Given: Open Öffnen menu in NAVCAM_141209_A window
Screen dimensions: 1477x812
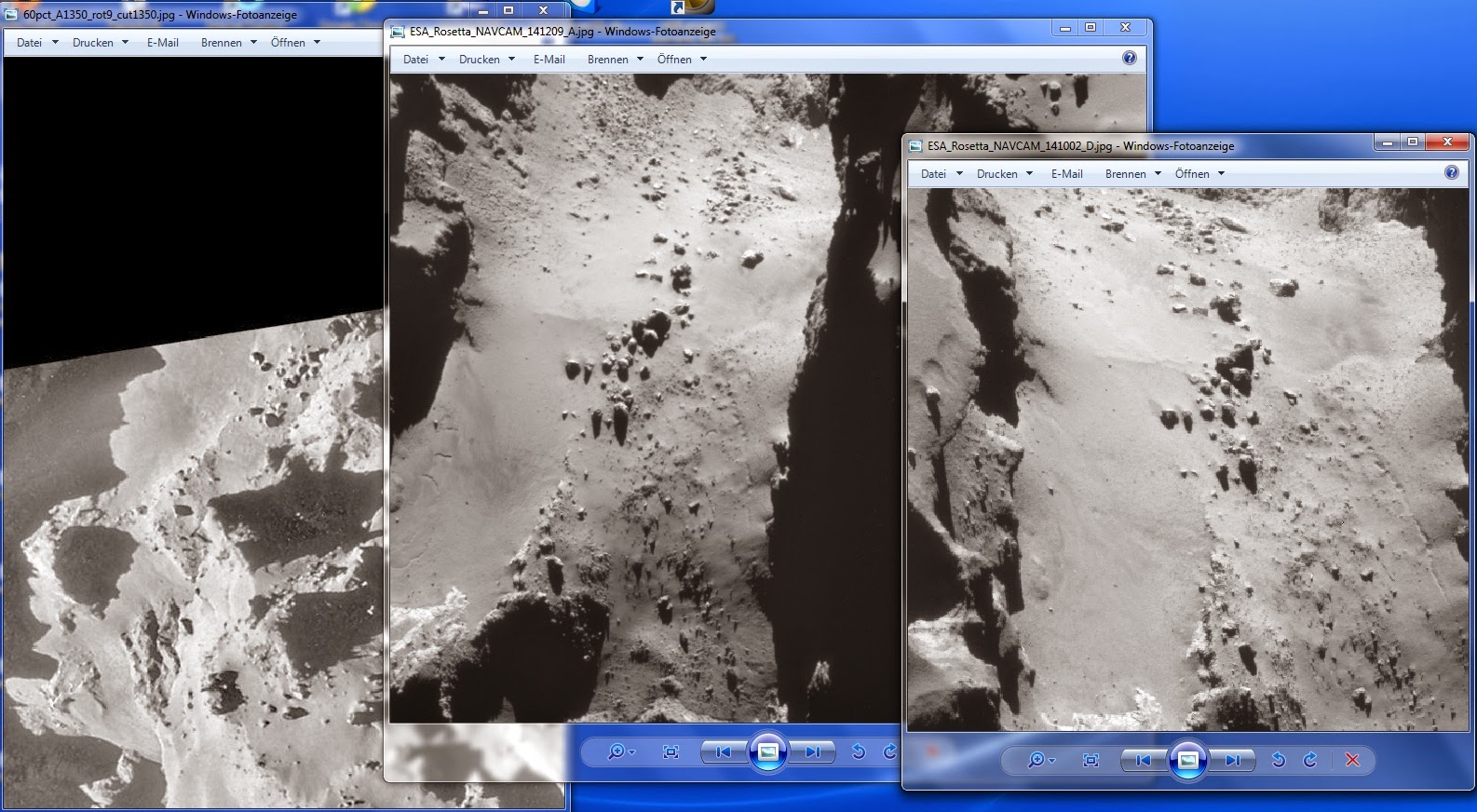Looking at the screenshot, I should click(682, 59).
